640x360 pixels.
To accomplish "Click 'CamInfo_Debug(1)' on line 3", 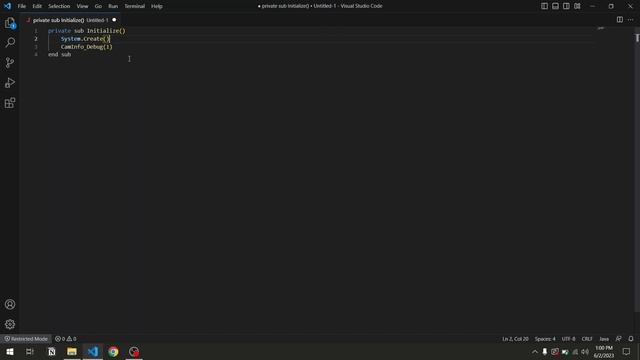I will 87,47.
